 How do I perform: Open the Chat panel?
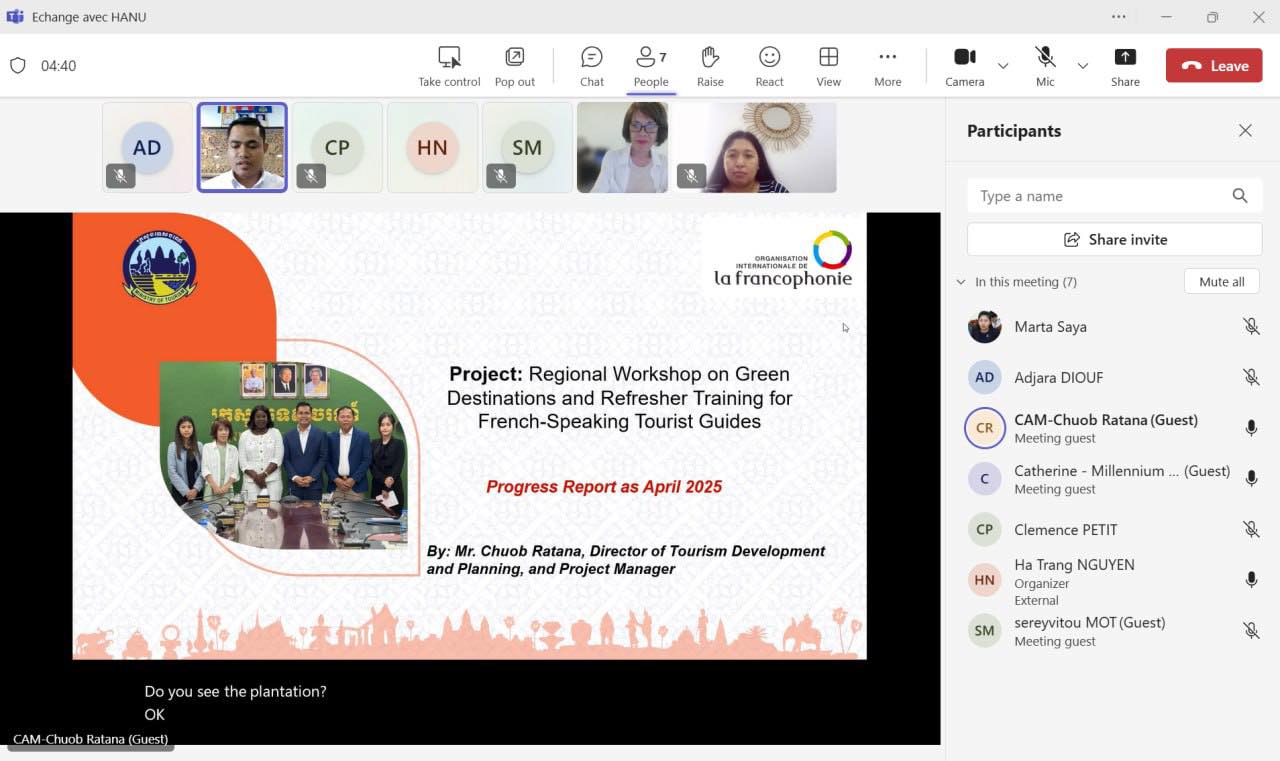(592, 66)
